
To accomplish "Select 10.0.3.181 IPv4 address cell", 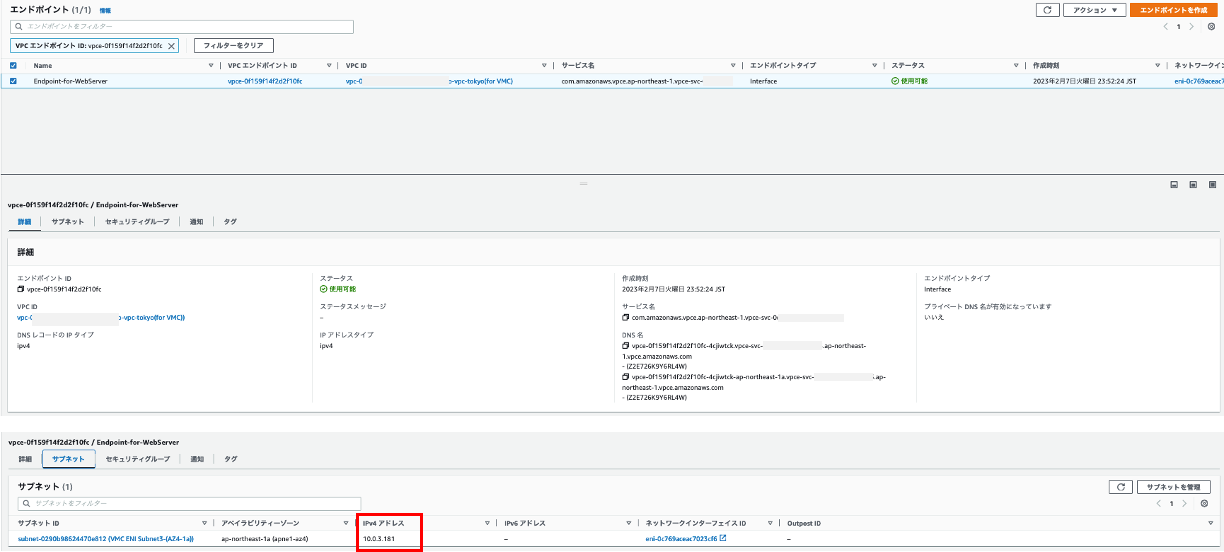I will [x=378, y=539].
